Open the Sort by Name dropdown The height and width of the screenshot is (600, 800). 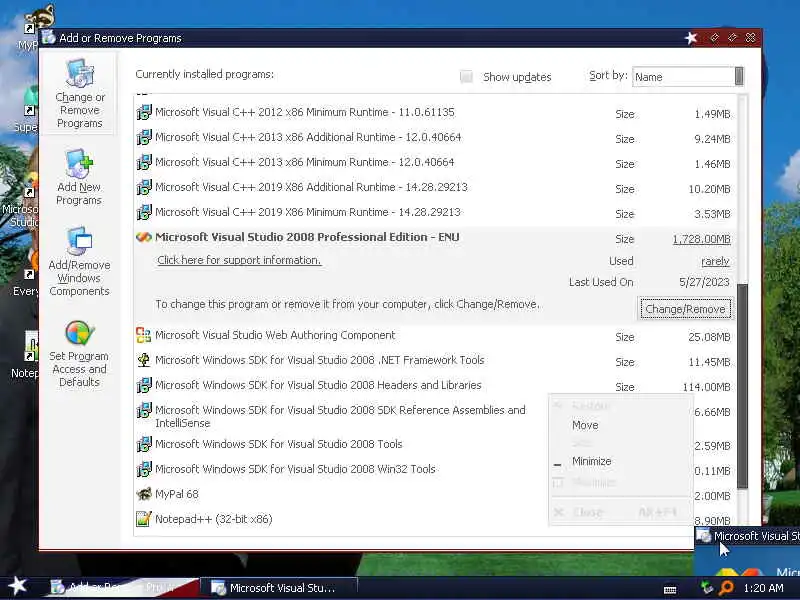(688, 77)
